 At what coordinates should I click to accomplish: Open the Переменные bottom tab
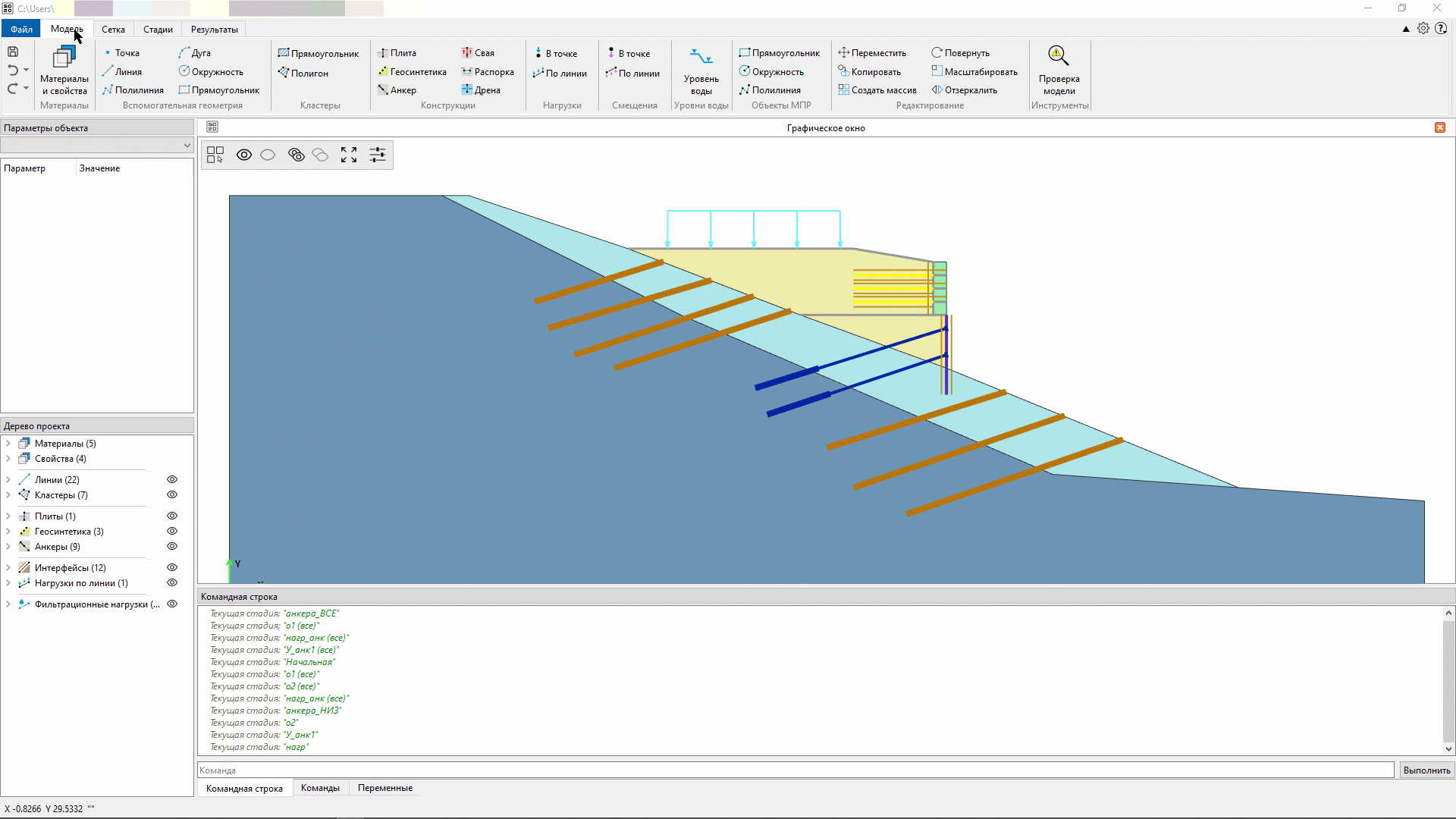tap(384, 788)
